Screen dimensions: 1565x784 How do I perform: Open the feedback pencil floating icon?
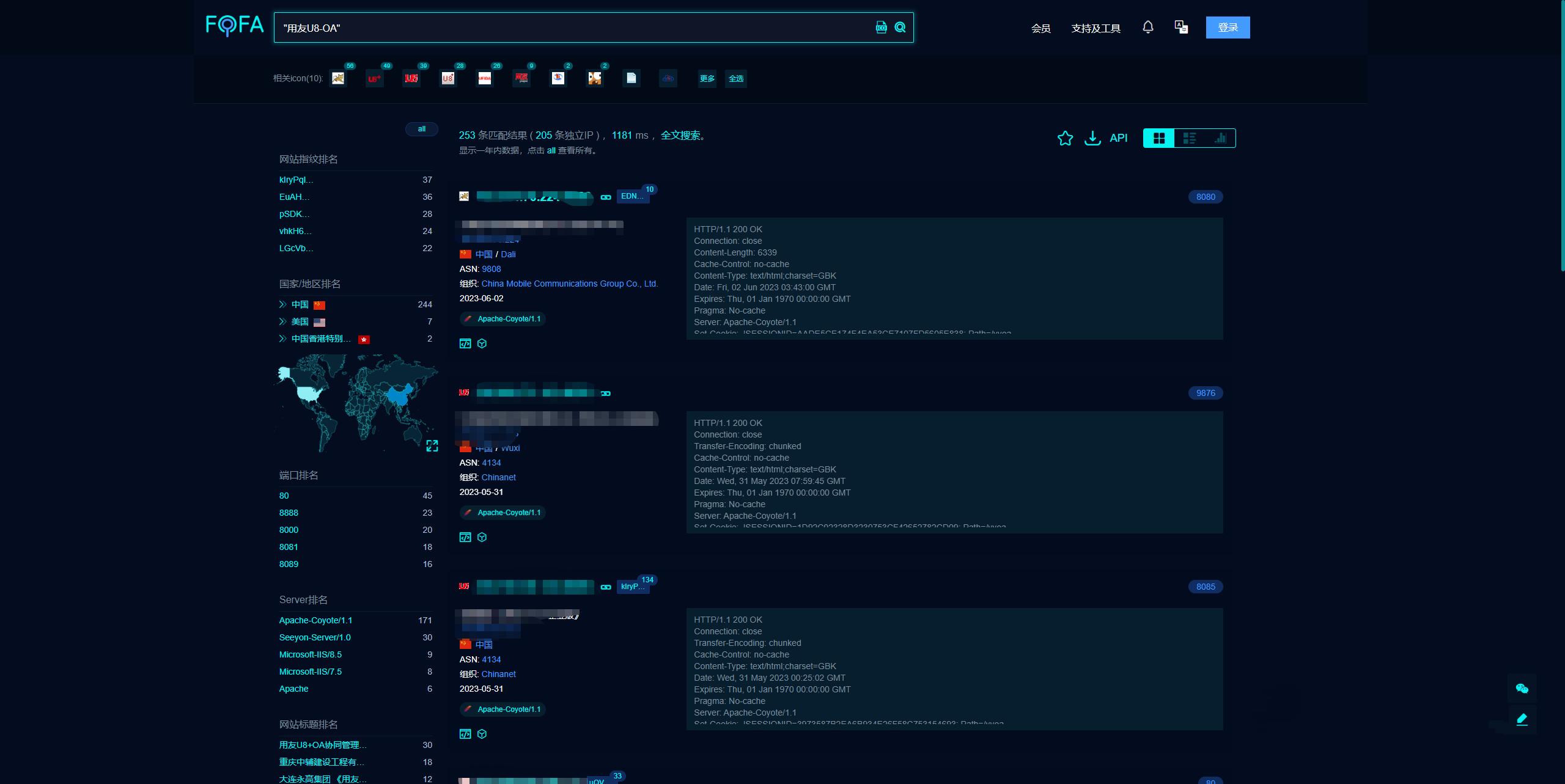tap(1522, 719)
